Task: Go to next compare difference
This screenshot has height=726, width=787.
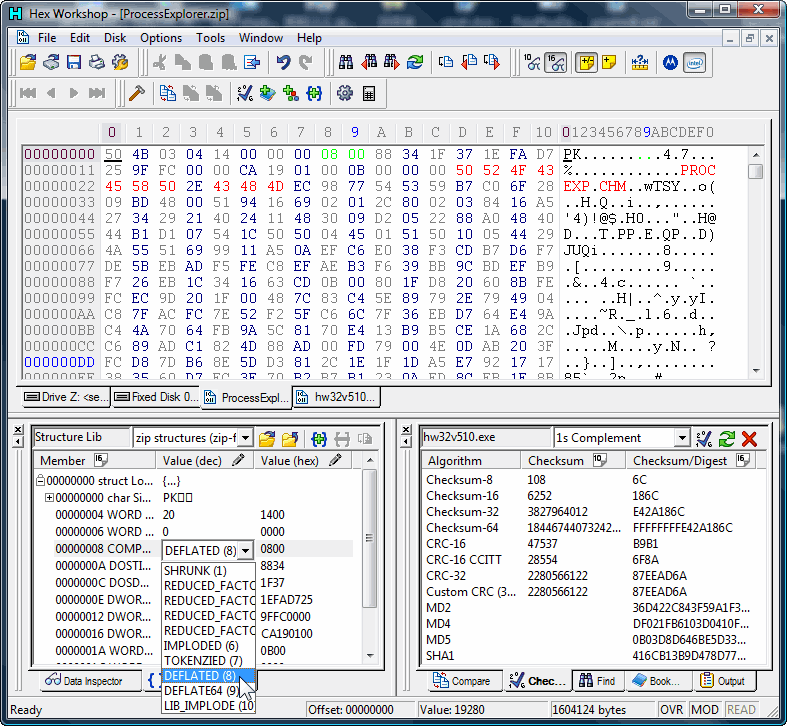Action: point(492,63)
